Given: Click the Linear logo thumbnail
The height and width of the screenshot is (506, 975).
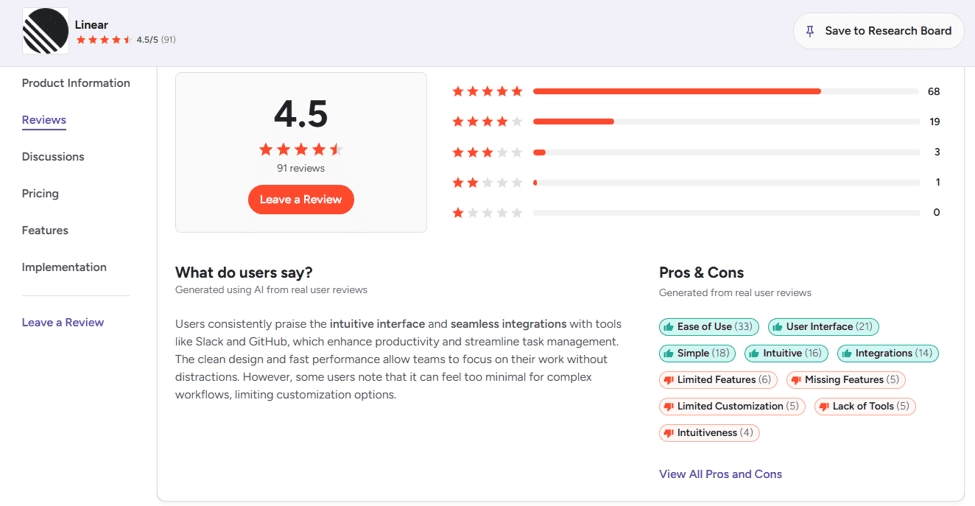Looking at the screenshot, I should [x=45, y=31].
